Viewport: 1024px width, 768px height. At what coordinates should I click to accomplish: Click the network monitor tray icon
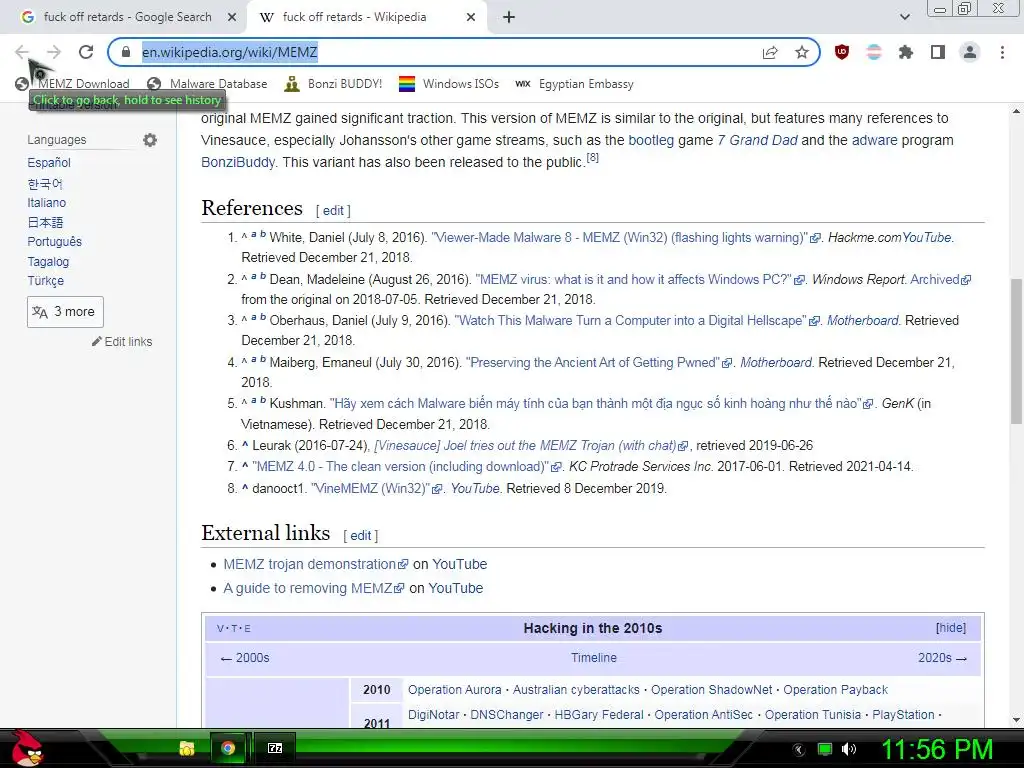coord(825,749)
